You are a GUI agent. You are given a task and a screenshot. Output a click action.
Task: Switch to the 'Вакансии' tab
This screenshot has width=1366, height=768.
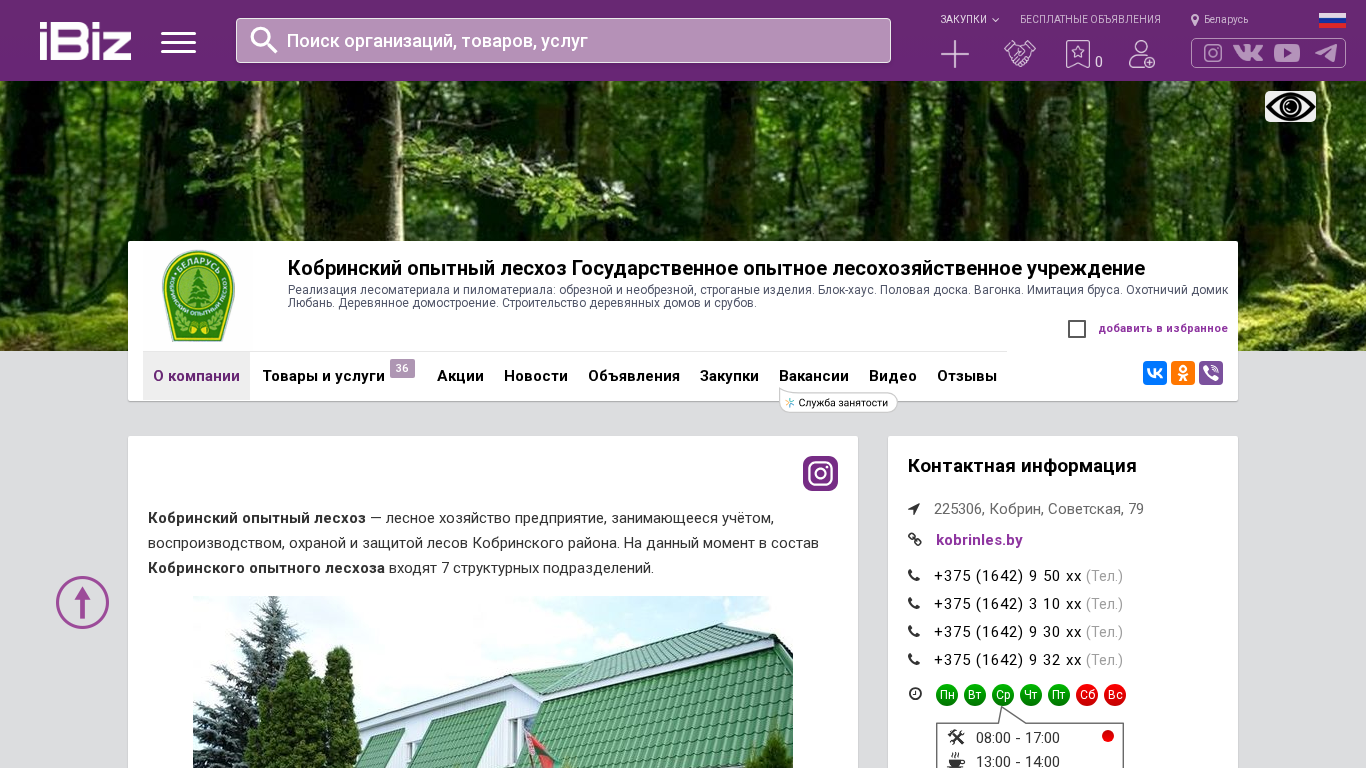[813, 376]
